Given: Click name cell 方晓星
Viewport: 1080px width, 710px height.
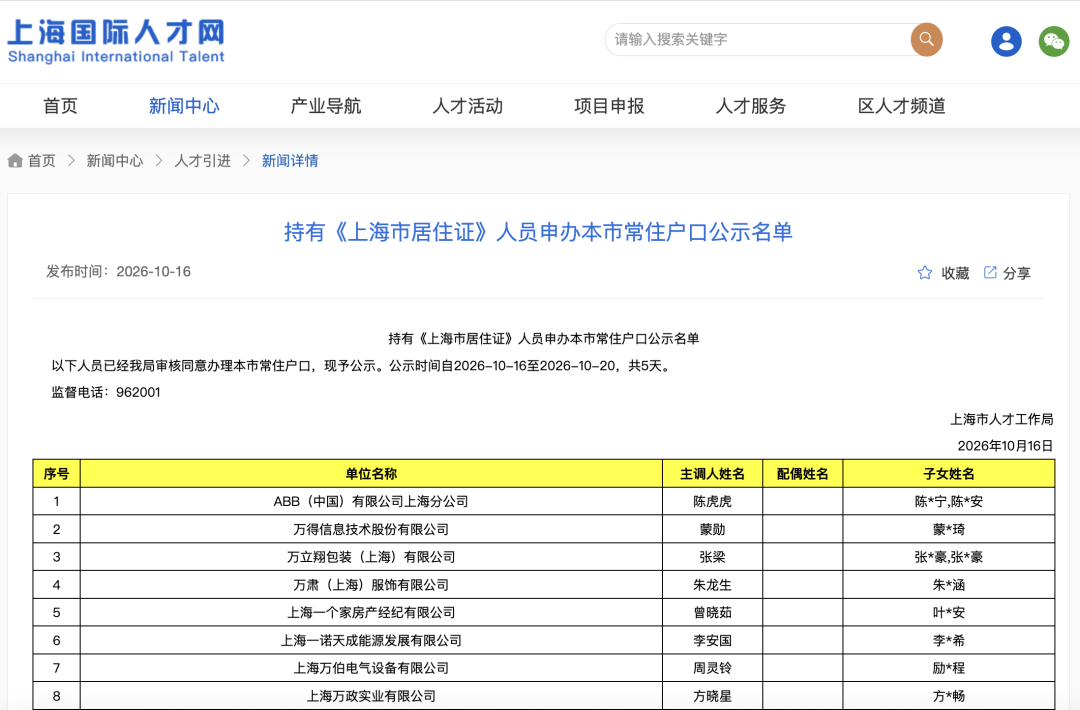Looking at the screenshot, I should (x=712, y=696).
